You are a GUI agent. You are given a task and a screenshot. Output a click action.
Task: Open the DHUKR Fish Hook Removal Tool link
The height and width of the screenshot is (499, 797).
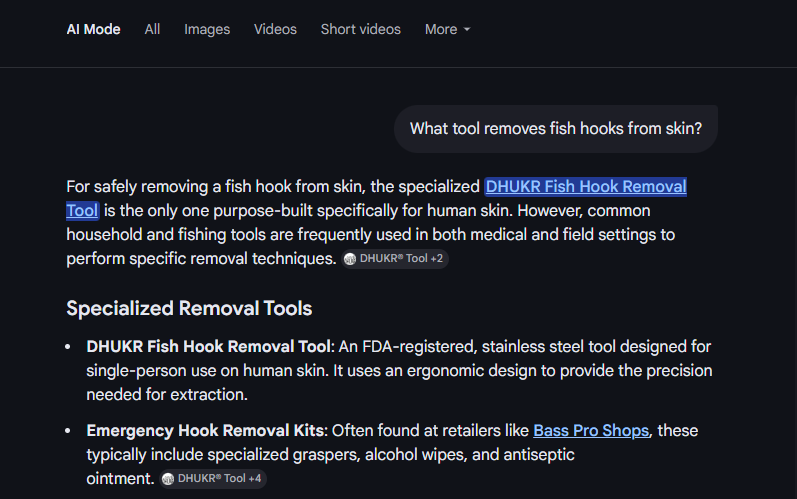tap(586, 186)
